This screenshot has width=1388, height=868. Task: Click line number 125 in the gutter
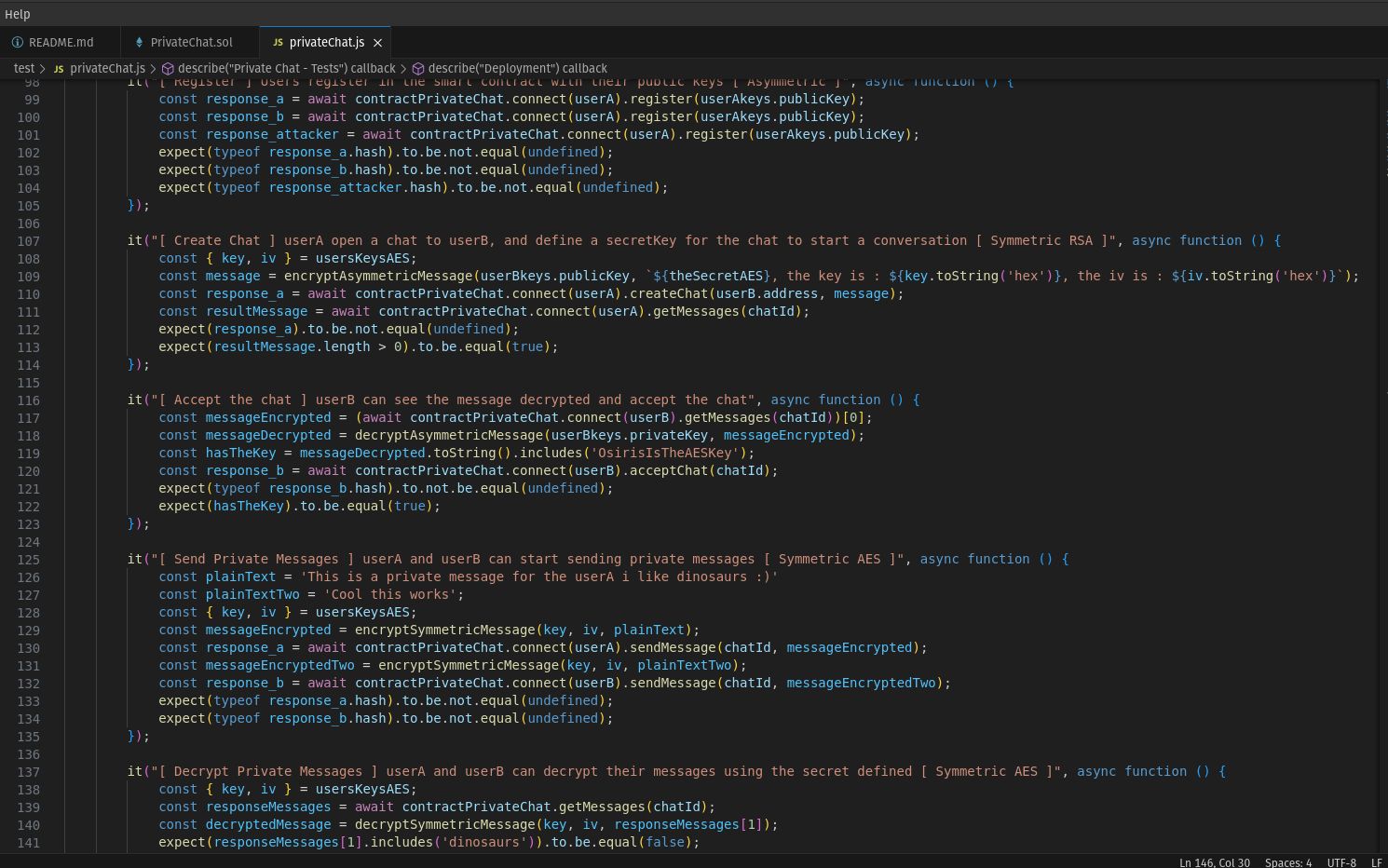click(x=28, y=559)
